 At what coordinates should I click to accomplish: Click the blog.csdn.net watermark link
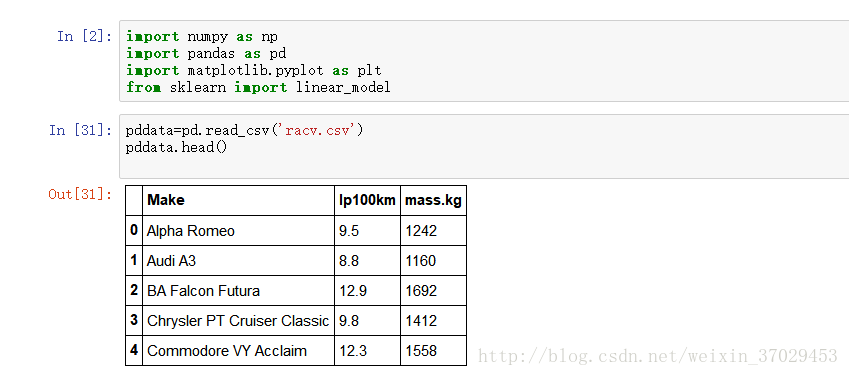(658, 356)
